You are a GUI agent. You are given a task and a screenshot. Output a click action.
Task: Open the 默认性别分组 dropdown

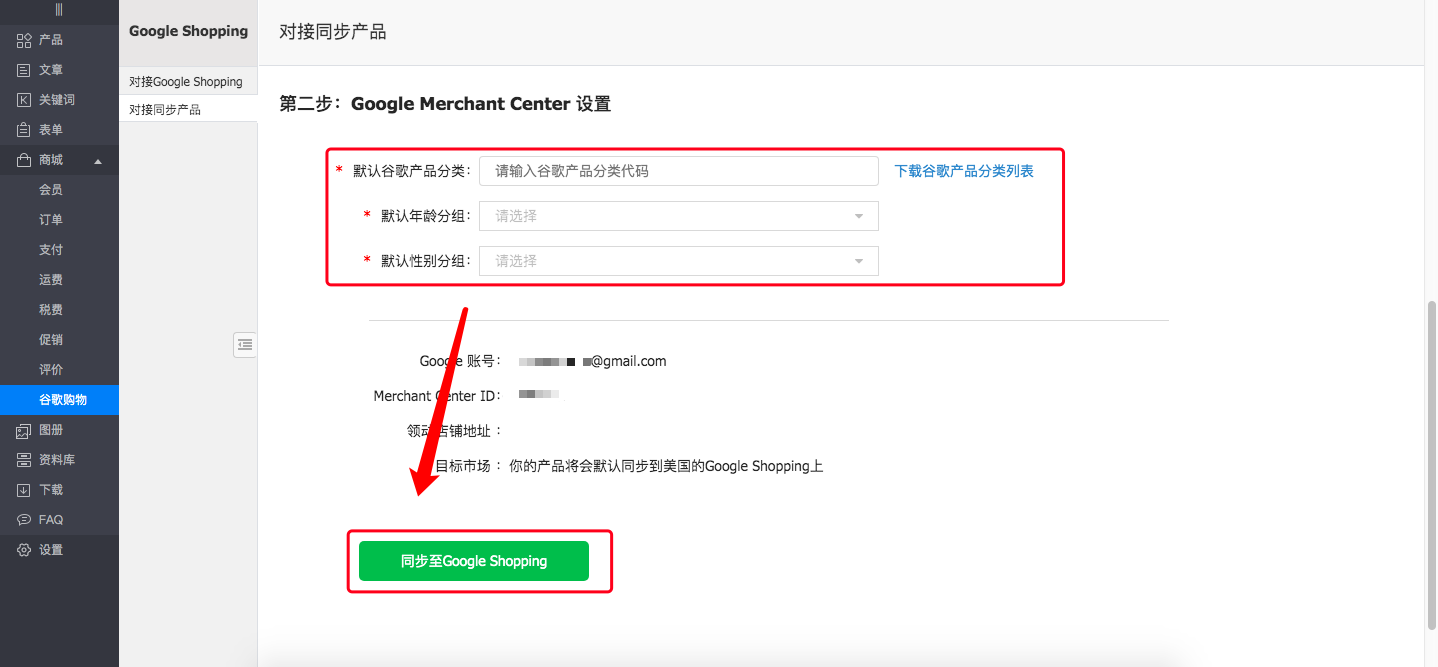click(x=678, y=261)
